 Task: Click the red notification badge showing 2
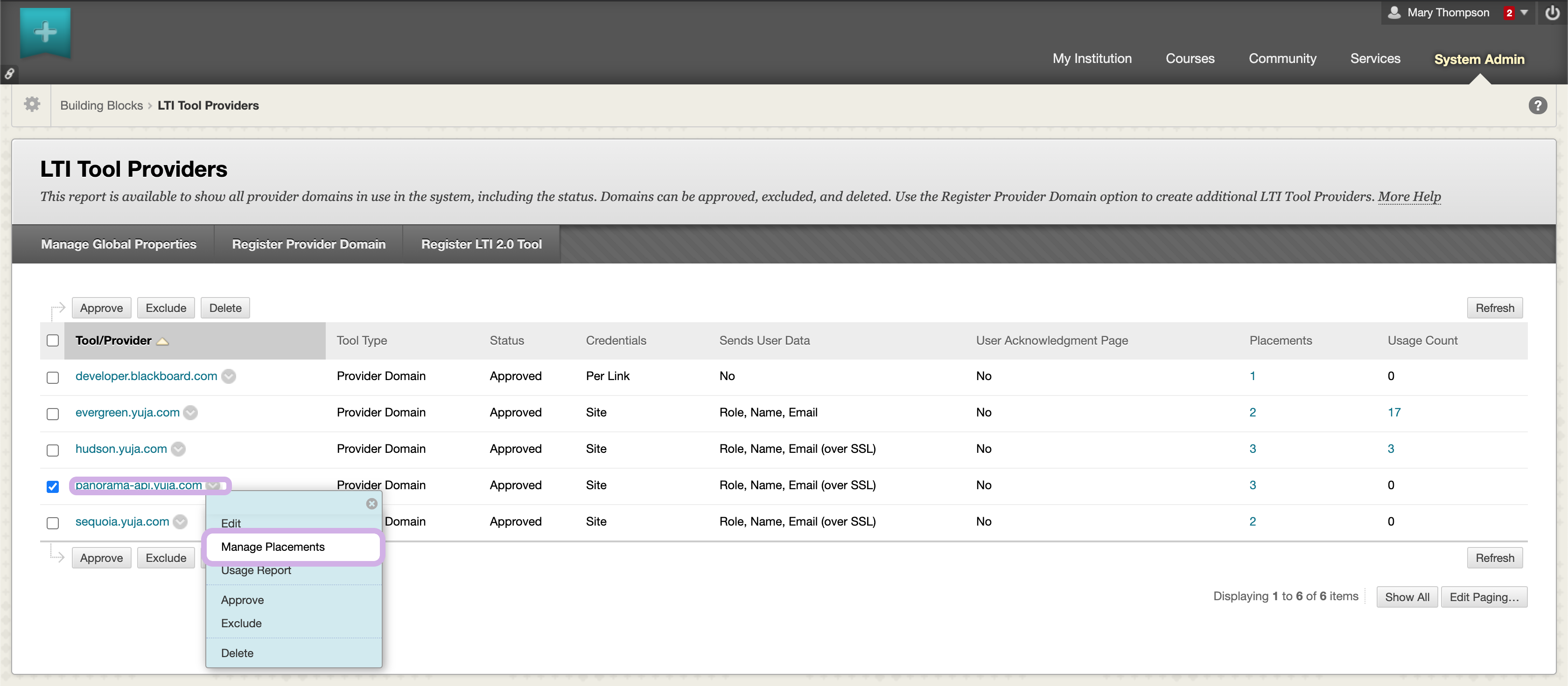(1509, 13)
